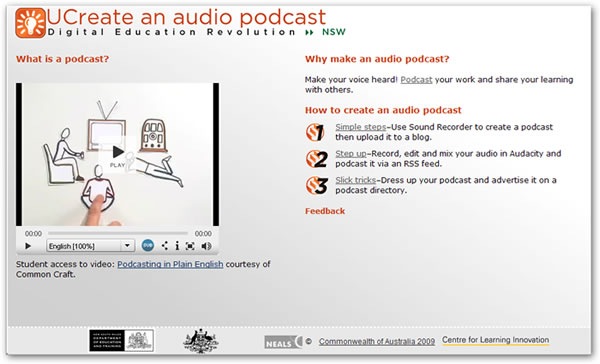The image size is (600, 364).
Task: Open the English [100%] language dropdown
Action: [91, 246]
